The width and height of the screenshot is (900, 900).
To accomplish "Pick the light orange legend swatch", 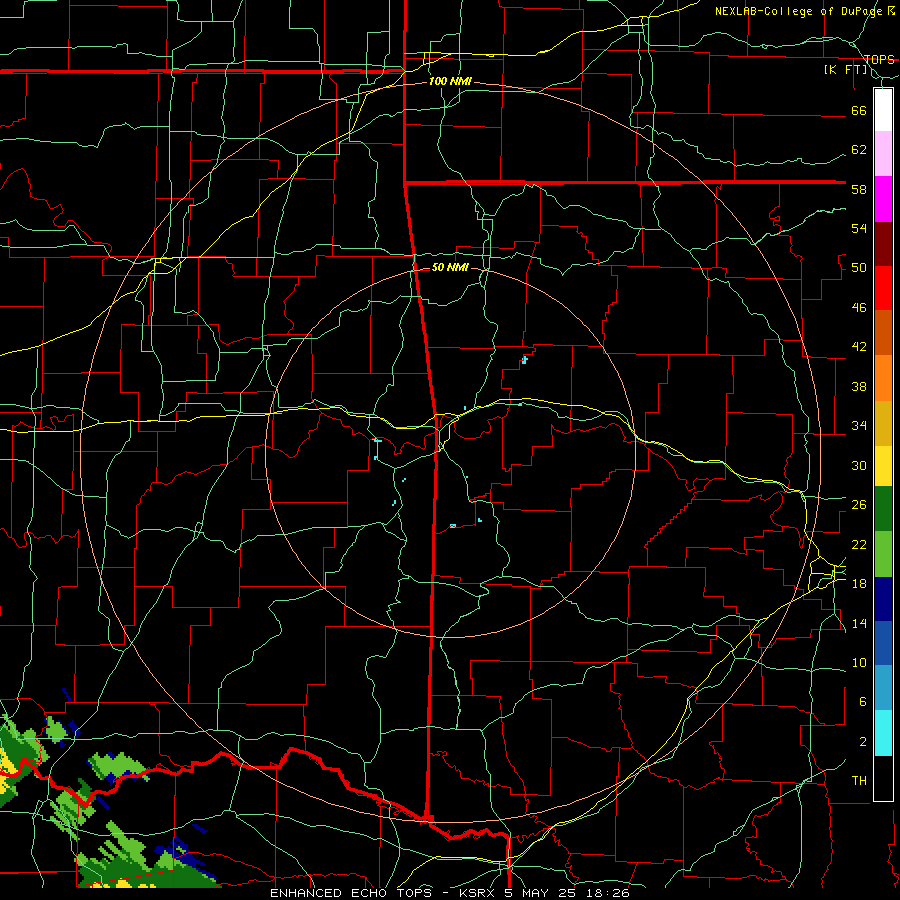I will [883, 378].
